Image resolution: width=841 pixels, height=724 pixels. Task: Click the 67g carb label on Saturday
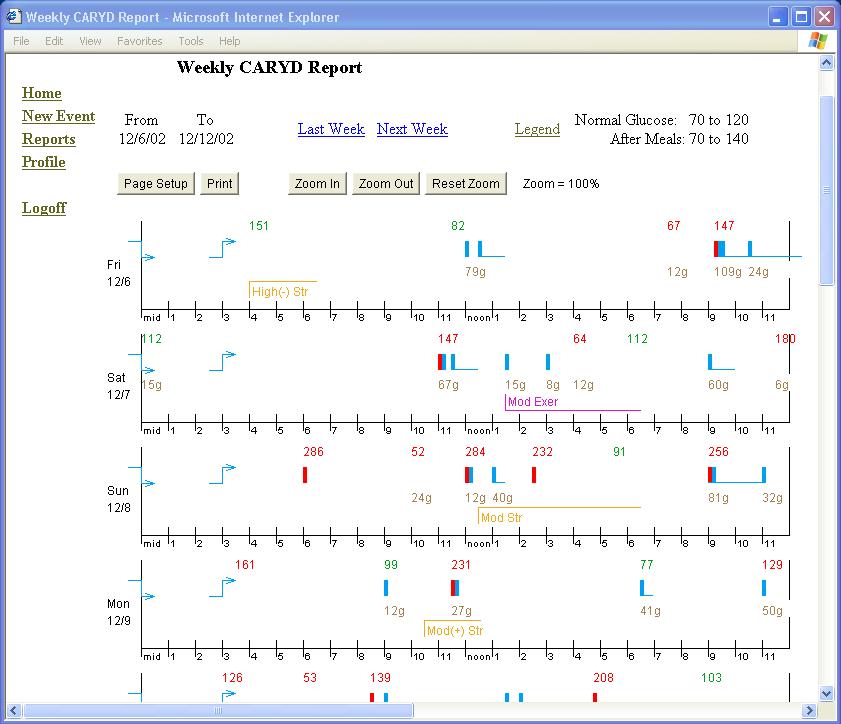click(x=448, y=385)
